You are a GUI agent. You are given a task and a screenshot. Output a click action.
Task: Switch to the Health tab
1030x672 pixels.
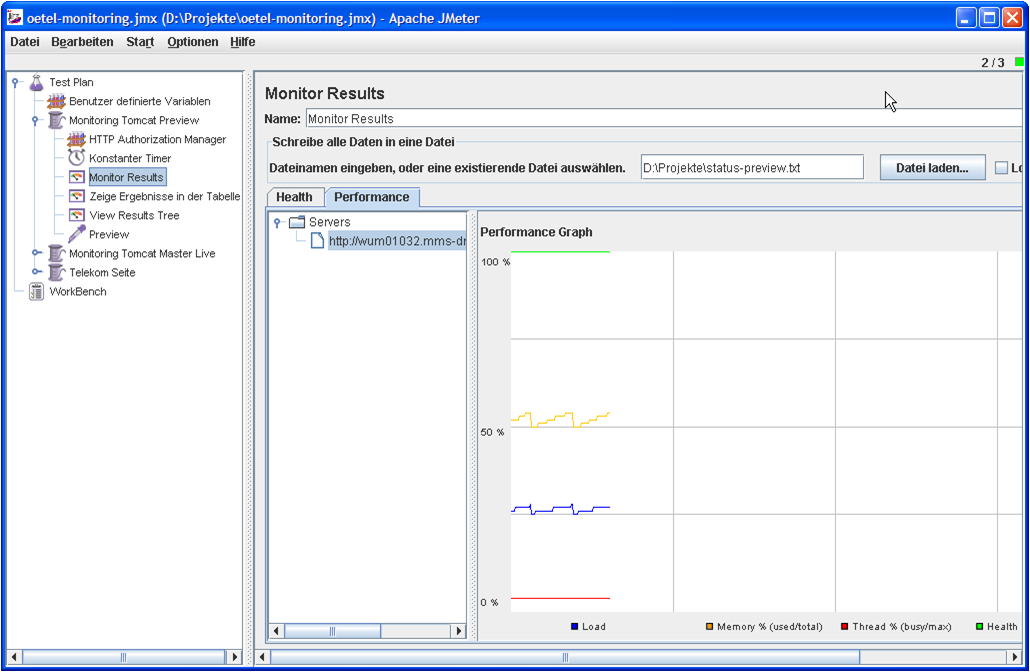pyautogui.click(x=294, y=197)
